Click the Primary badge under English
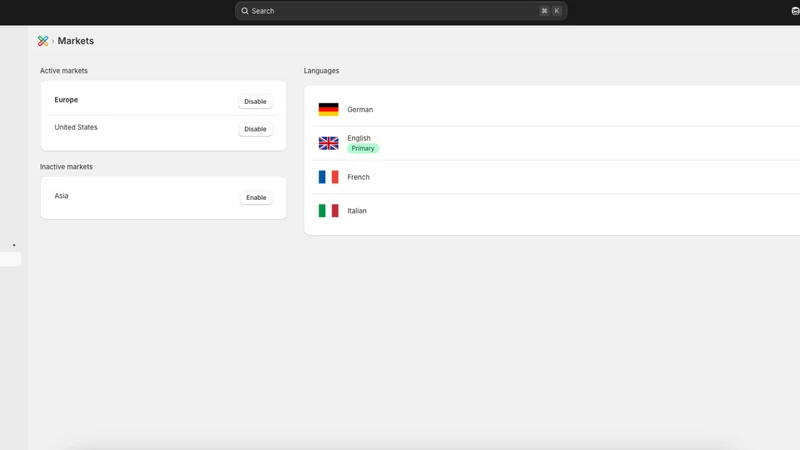This screenshot has width=800, height=450. pos(363,148)
